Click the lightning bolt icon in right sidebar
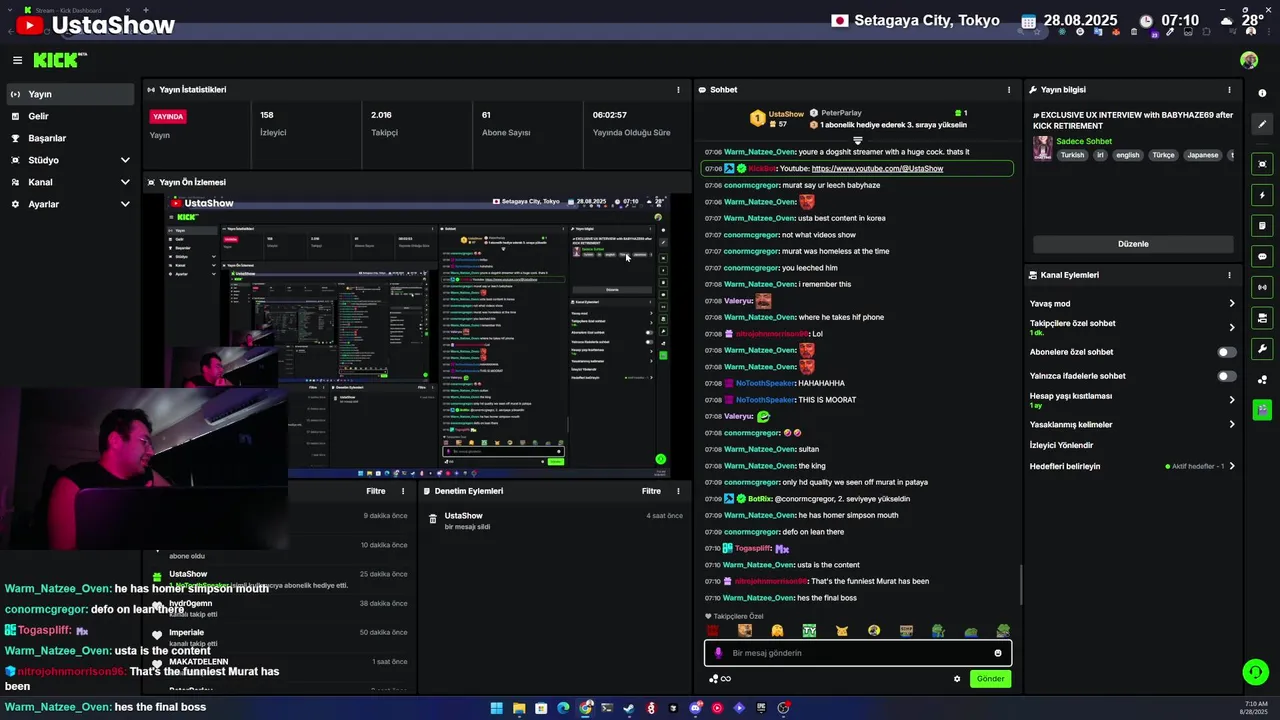 (x=1262, y=195)
